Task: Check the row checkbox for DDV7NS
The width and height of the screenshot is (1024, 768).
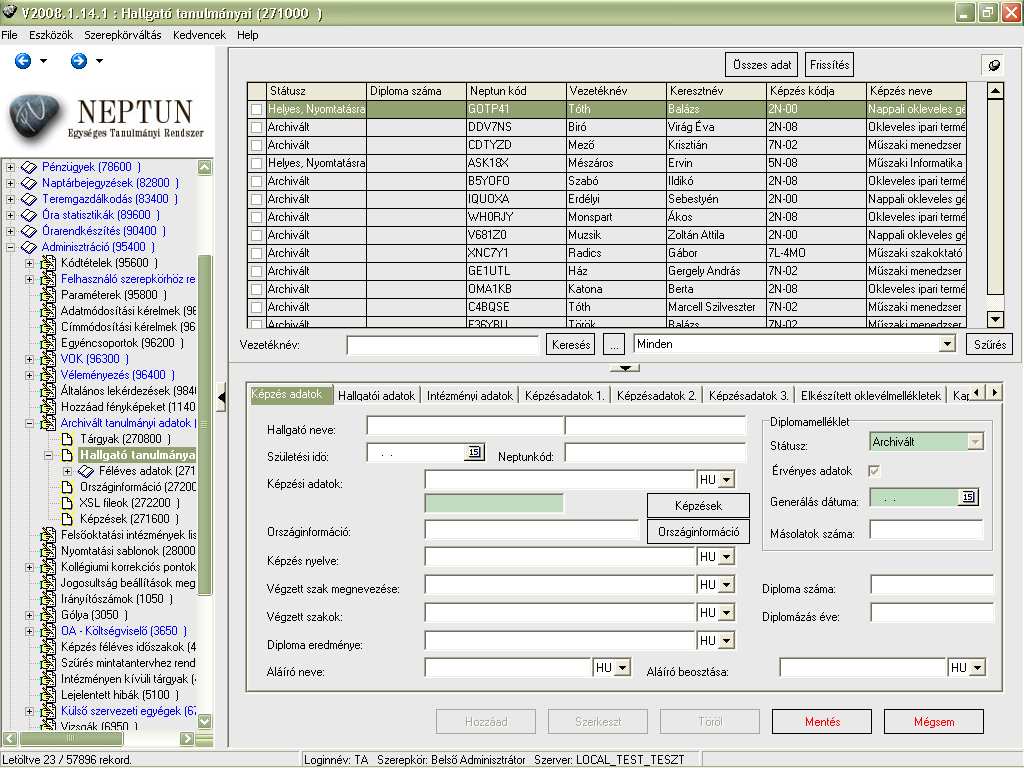Action: pos(257,127)
